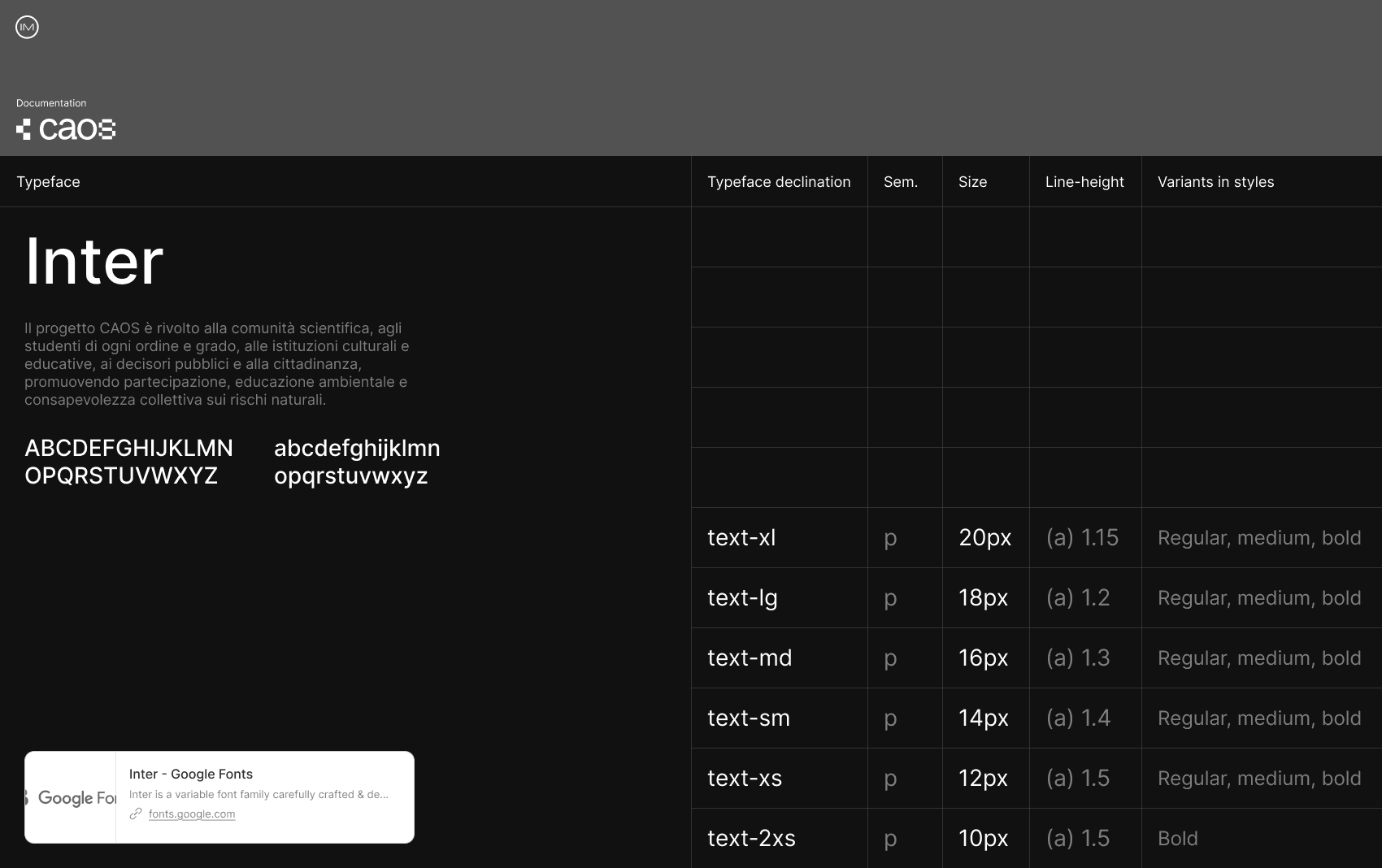Click the '(a) 1.2' line-height value
The image size is (1382, 868).
1078,598
